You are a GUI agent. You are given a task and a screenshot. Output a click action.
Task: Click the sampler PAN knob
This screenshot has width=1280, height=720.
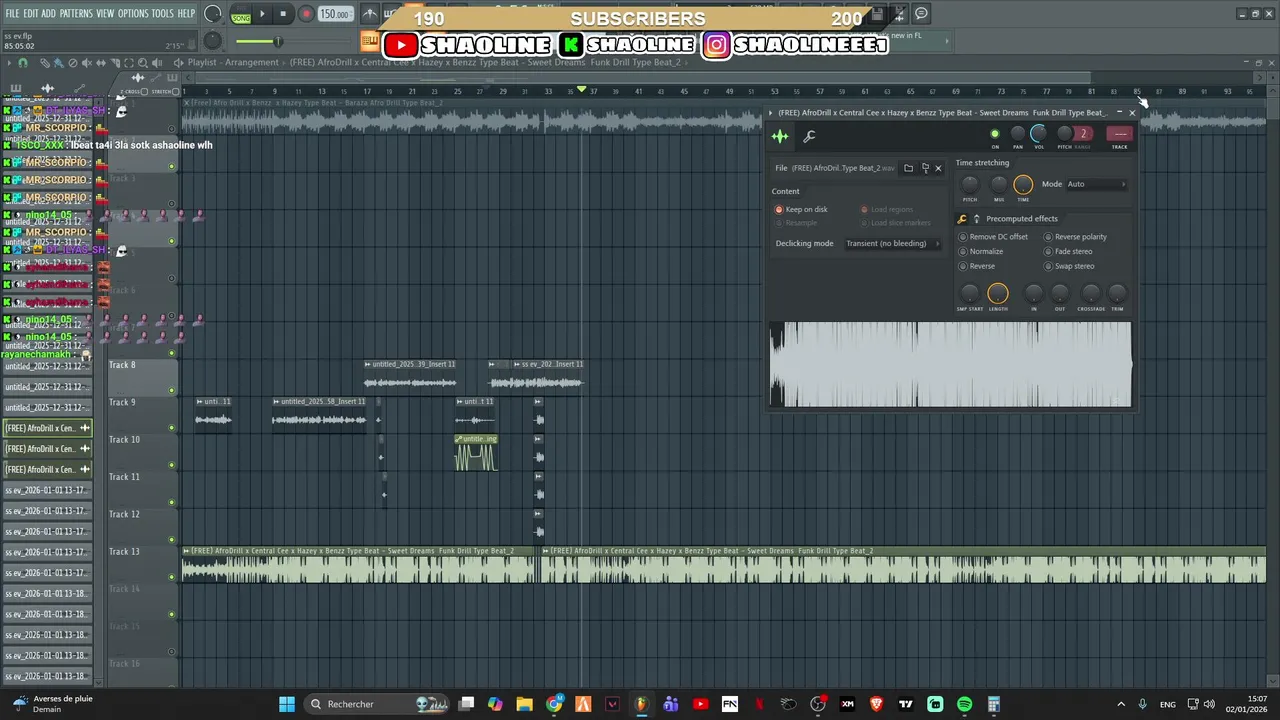click(1018, 133)
